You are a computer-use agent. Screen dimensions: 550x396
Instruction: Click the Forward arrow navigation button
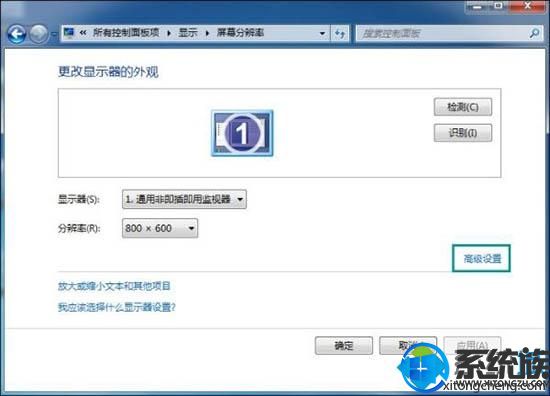tap(39, 34)
